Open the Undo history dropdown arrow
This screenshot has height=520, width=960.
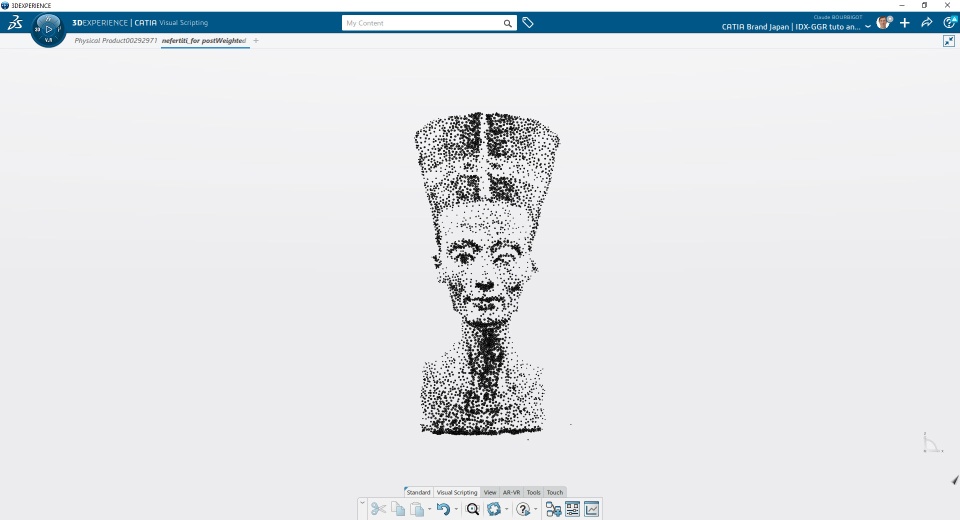point(456,510)
